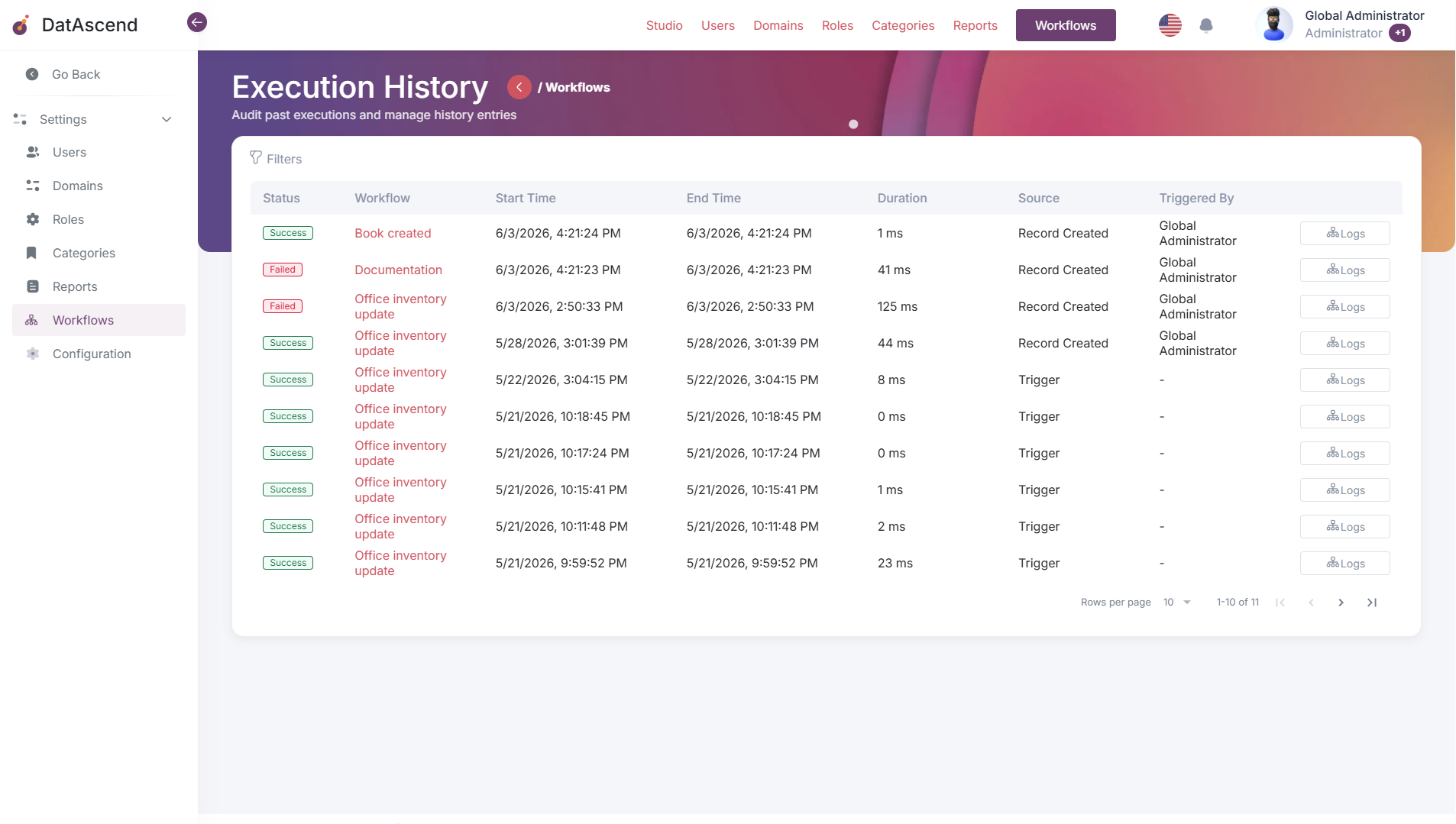
Task: Open Logs for the 125 ms execution
Action: point(1344,306)
